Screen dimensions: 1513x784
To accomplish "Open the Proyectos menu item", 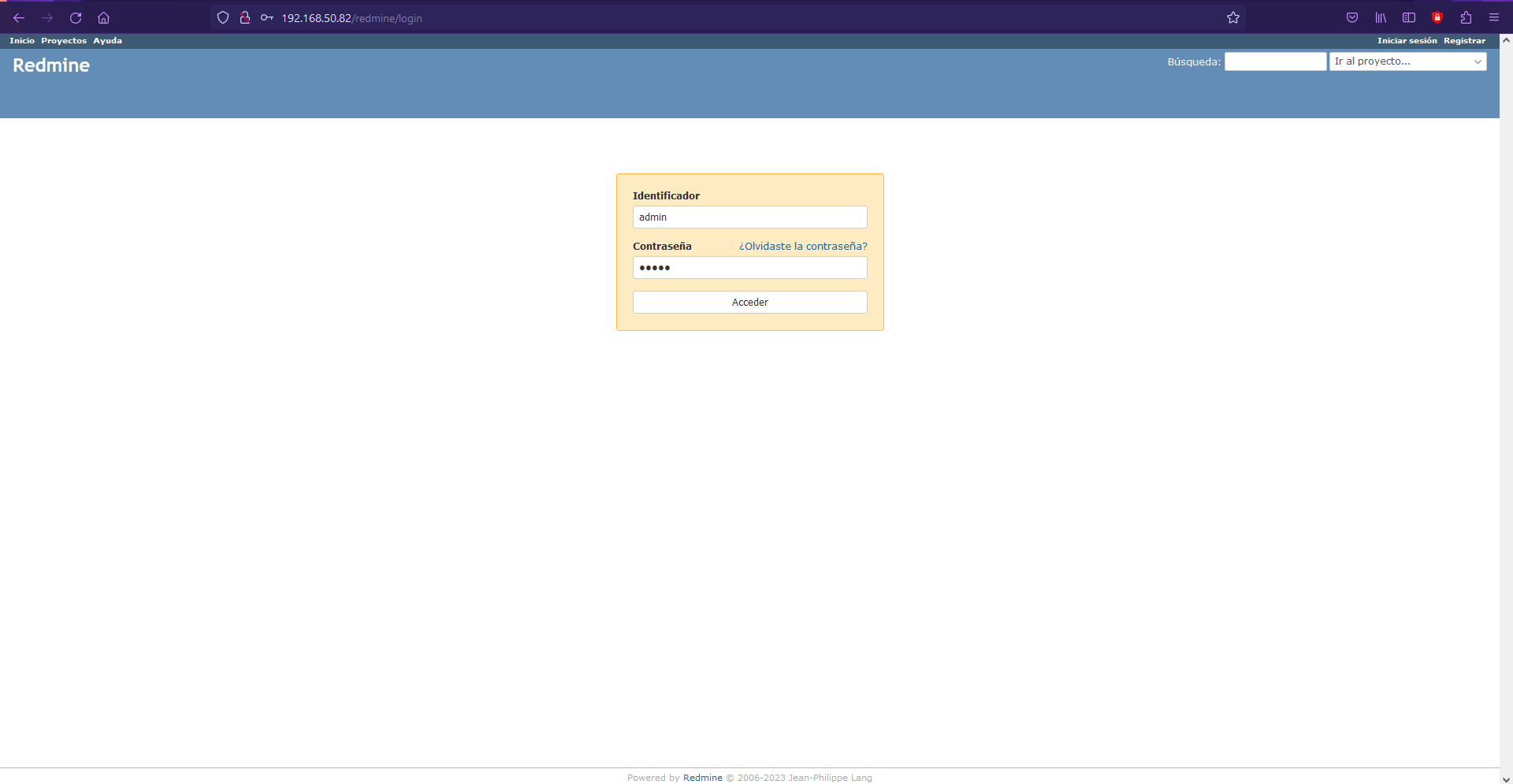I will point(64,40).
